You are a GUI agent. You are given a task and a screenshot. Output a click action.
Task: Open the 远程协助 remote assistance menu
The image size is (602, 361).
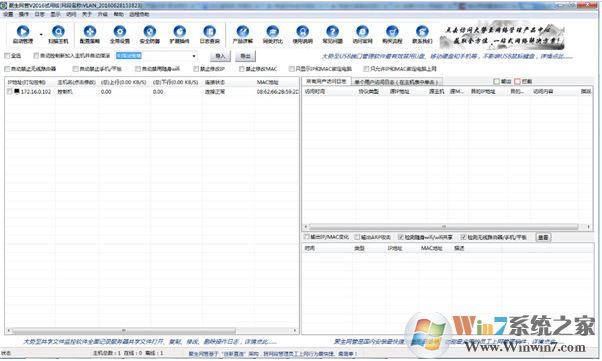139,14
